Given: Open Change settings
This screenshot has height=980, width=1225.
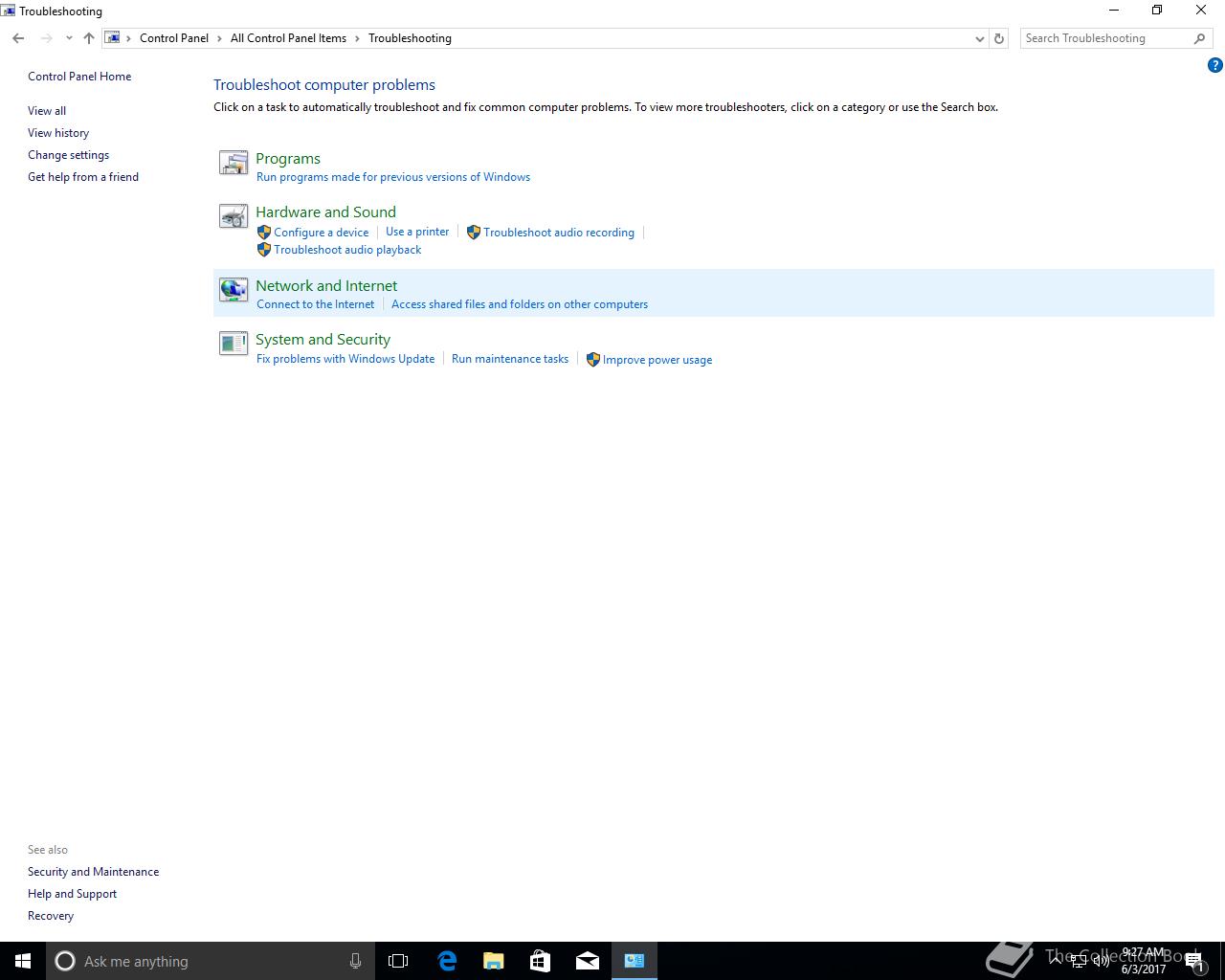Looking at the screenshot, I should pos(68,155).
